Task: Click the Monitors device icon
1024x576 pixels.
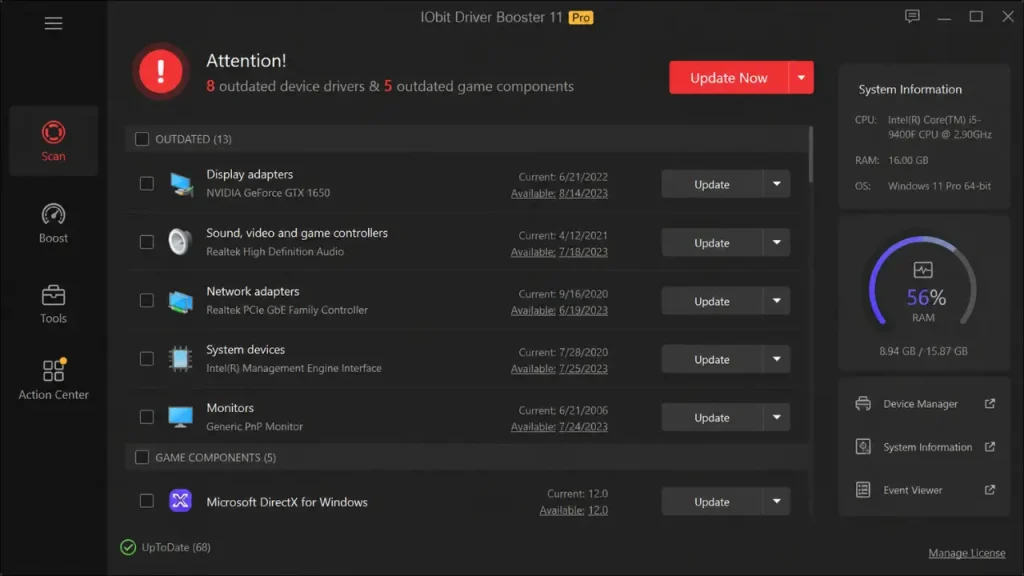Action: tap(180, 417)
